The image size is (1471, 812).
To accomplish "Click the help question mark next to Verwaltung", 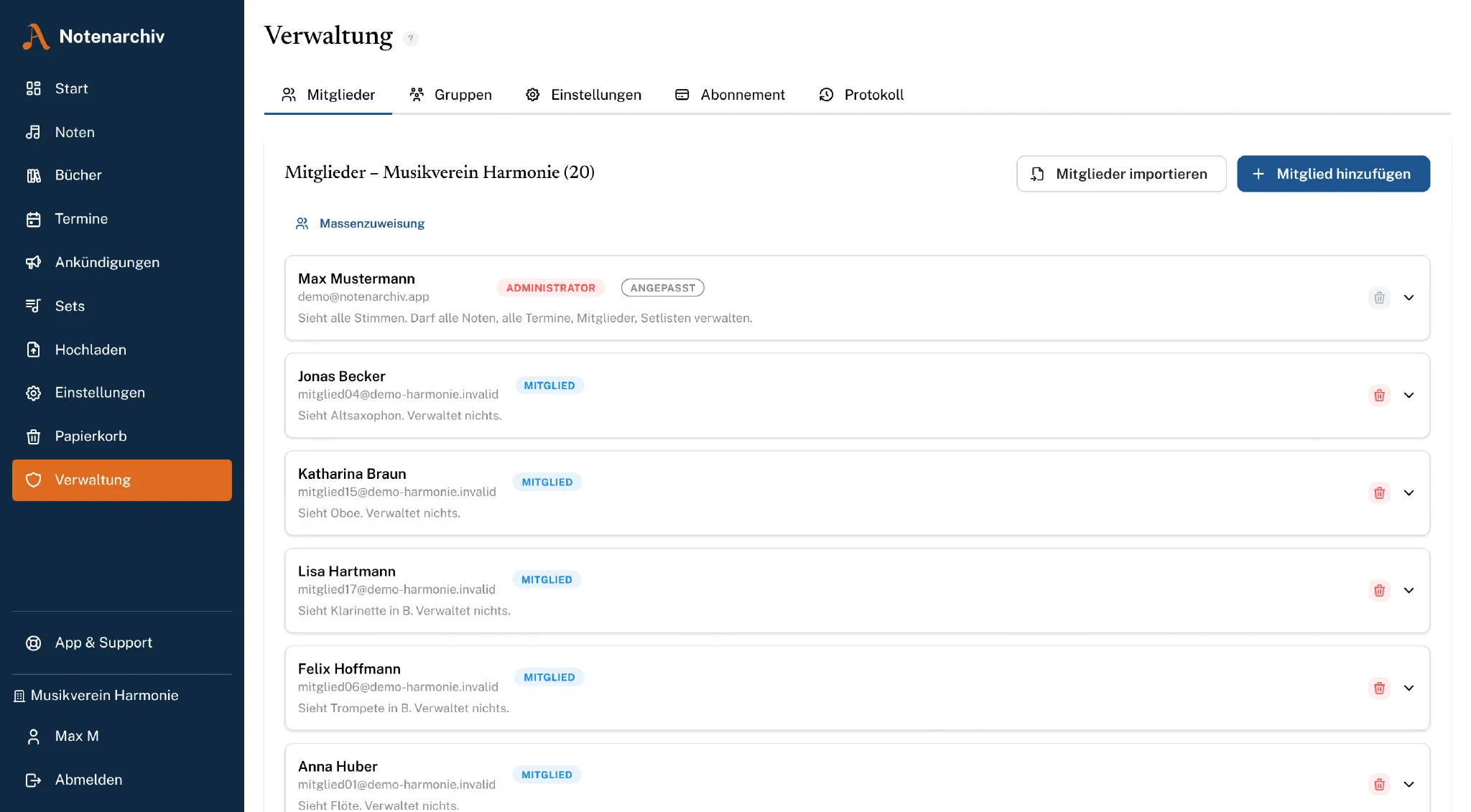I will [x=410, y=39].
